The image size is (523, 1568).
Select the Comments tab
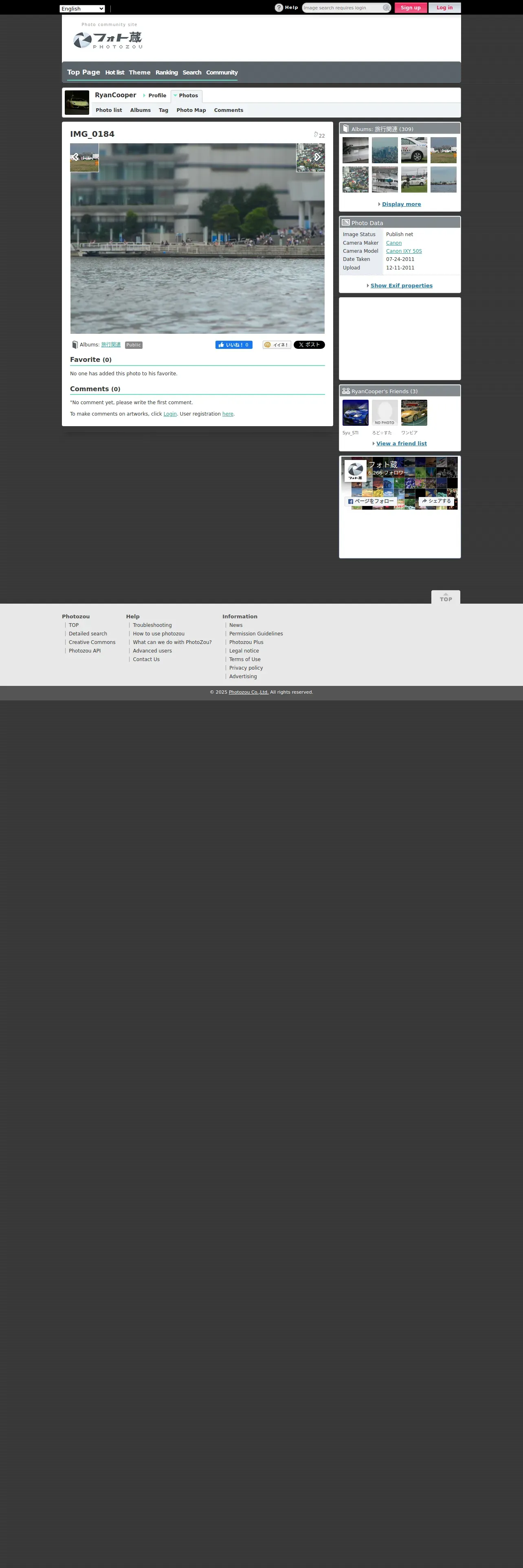click(229, 110)
